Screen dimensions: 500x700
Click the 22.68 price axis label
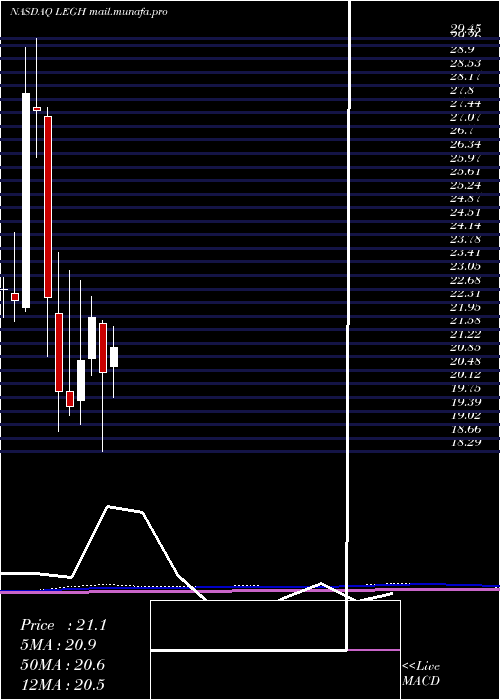pyautogui.click(x=465, y=280)
